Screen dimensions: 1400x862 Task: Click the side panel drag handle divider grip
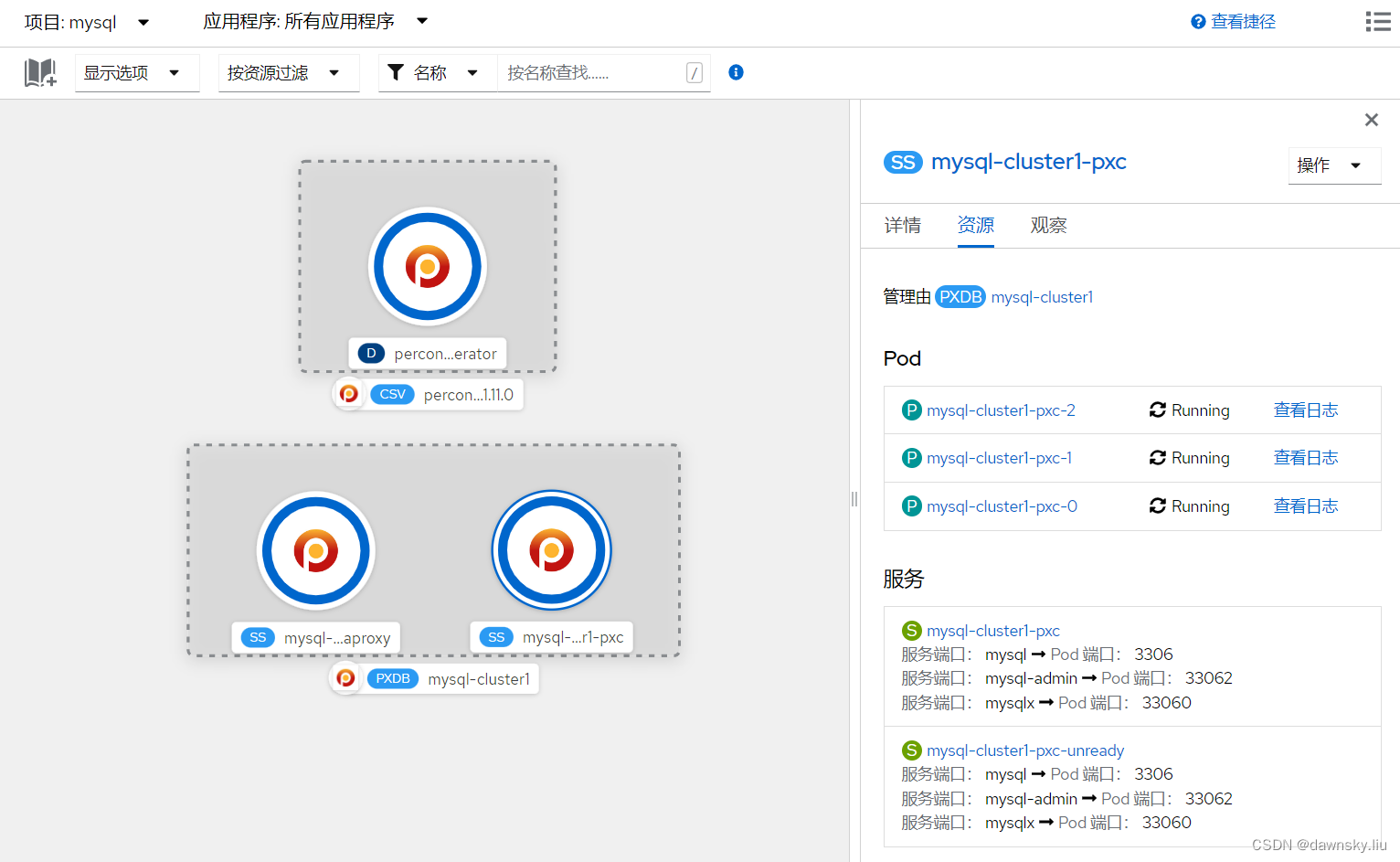854,499
